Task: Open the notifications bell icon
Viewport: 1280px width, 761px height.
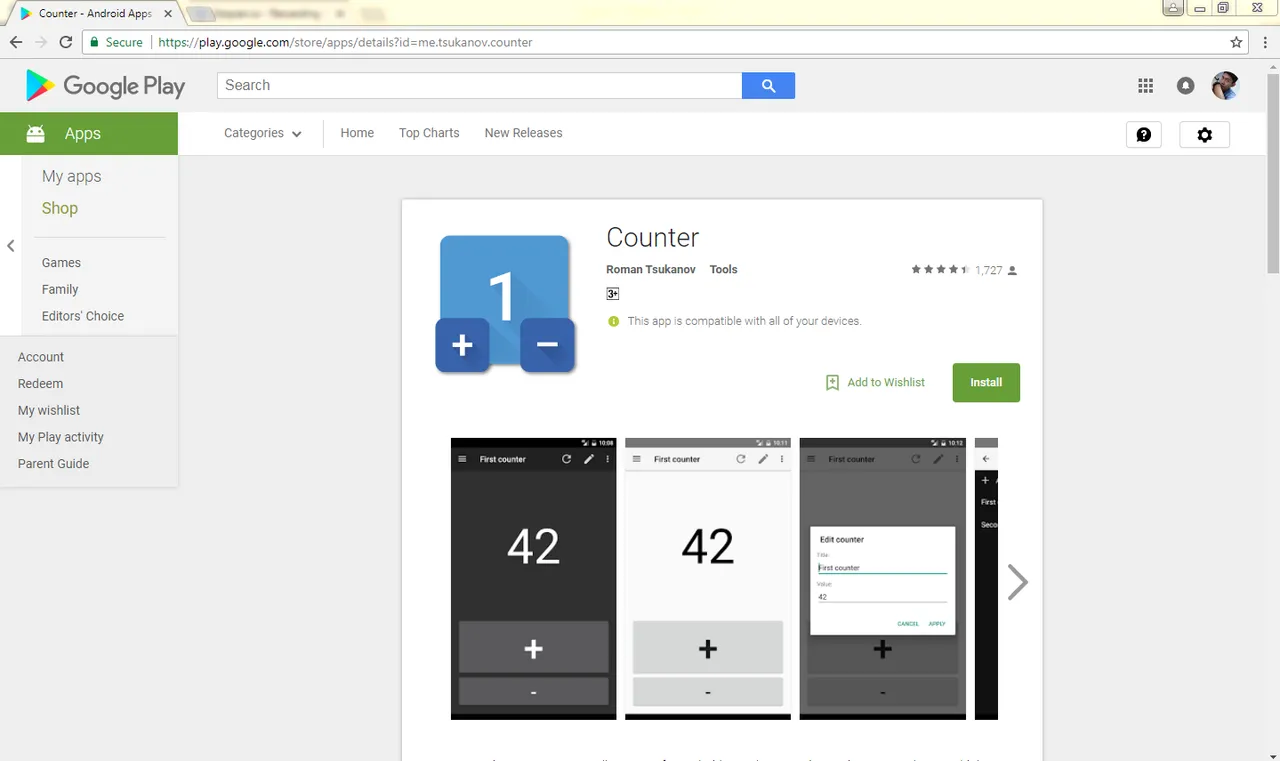Action: (1185, 86)
